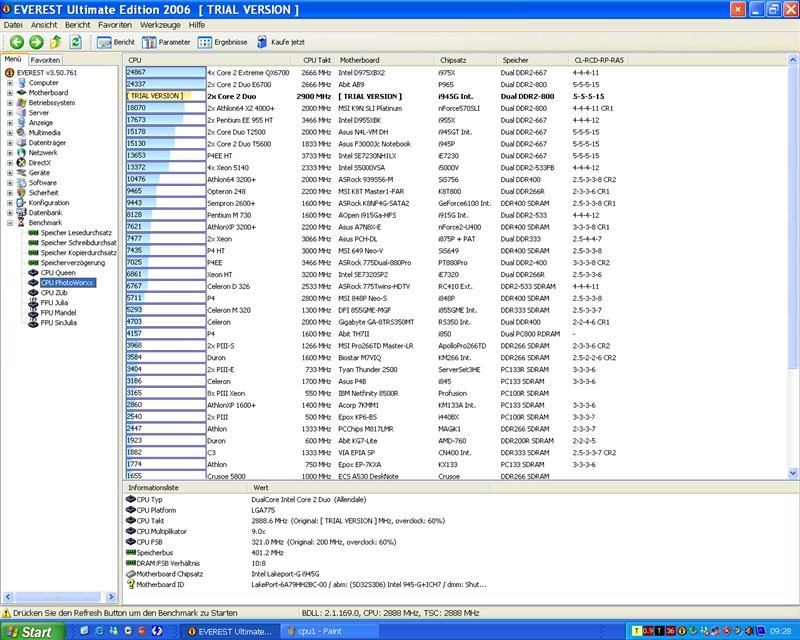Click the Chipsatz column header

[x=465, y=60]
